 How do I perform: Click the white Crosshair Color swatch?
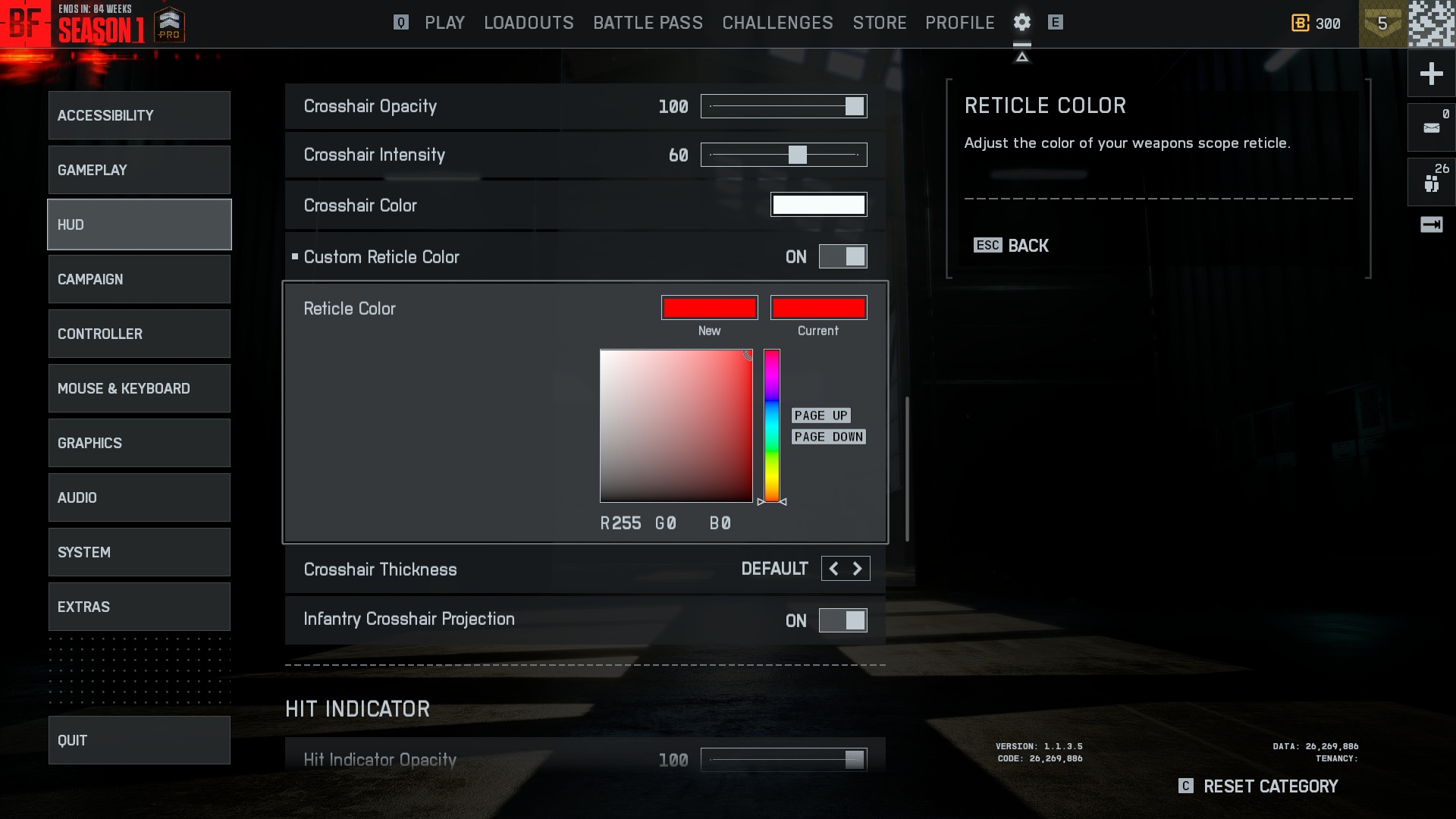click(818, 205)
